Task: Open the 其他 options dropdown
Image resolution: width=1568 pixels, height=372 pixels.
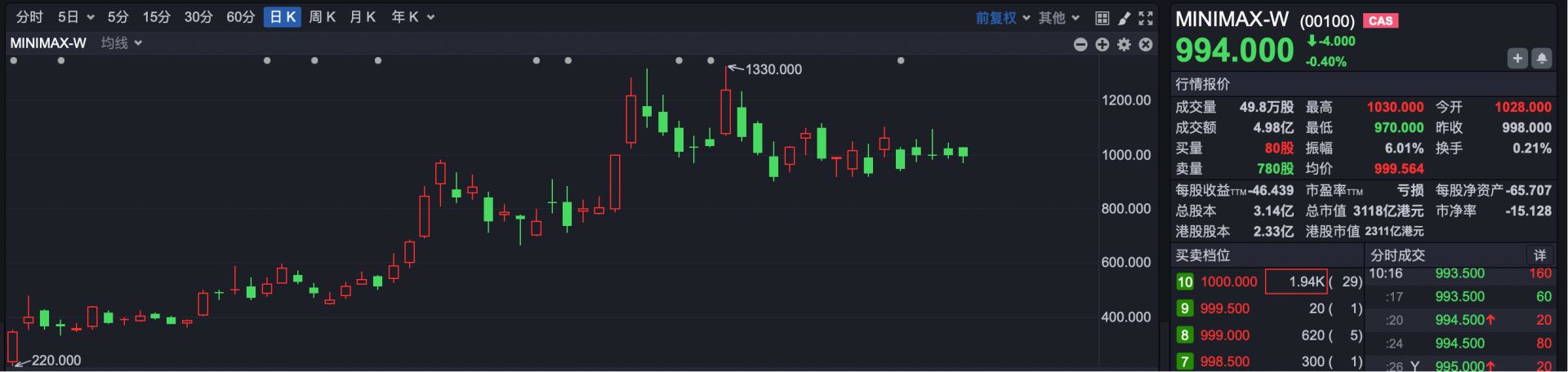Action: [1059, 18]
